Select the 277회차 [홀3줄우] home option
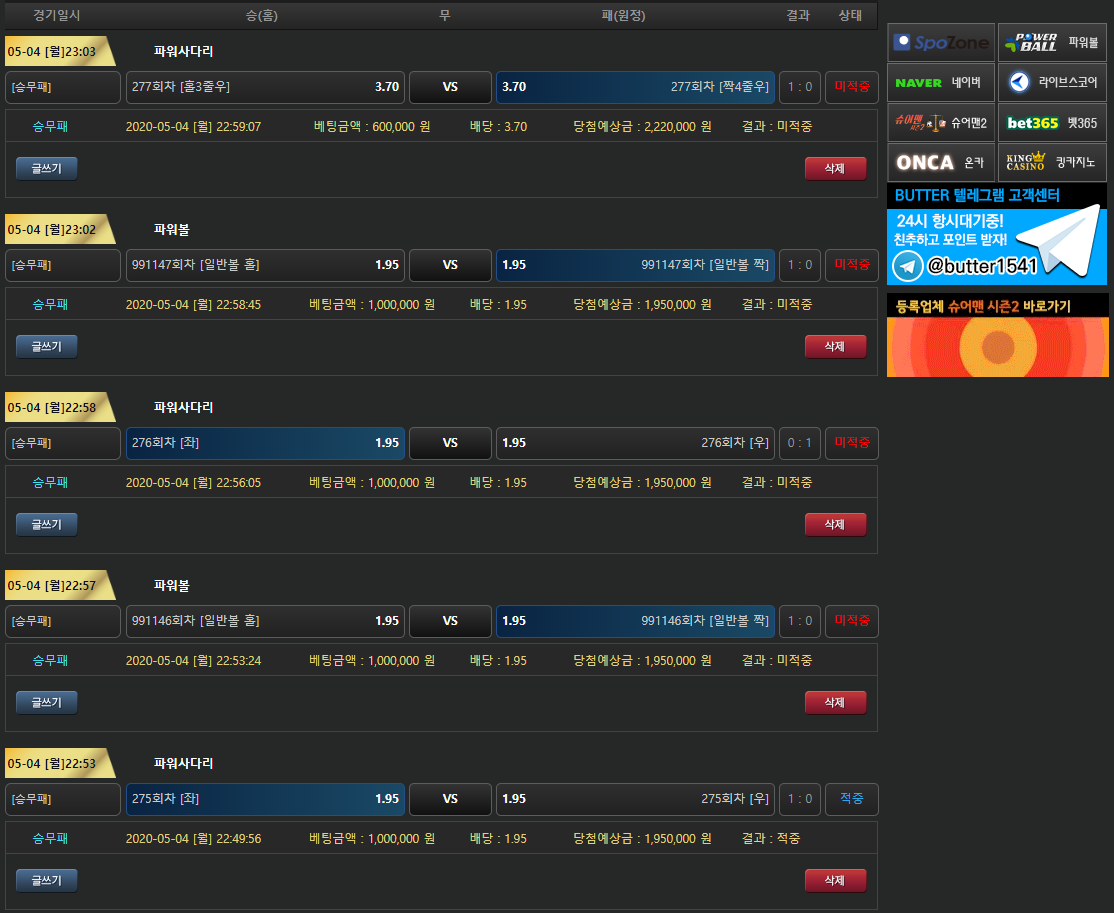Screen dimensions: 1114x913 (x=265, y=87)
